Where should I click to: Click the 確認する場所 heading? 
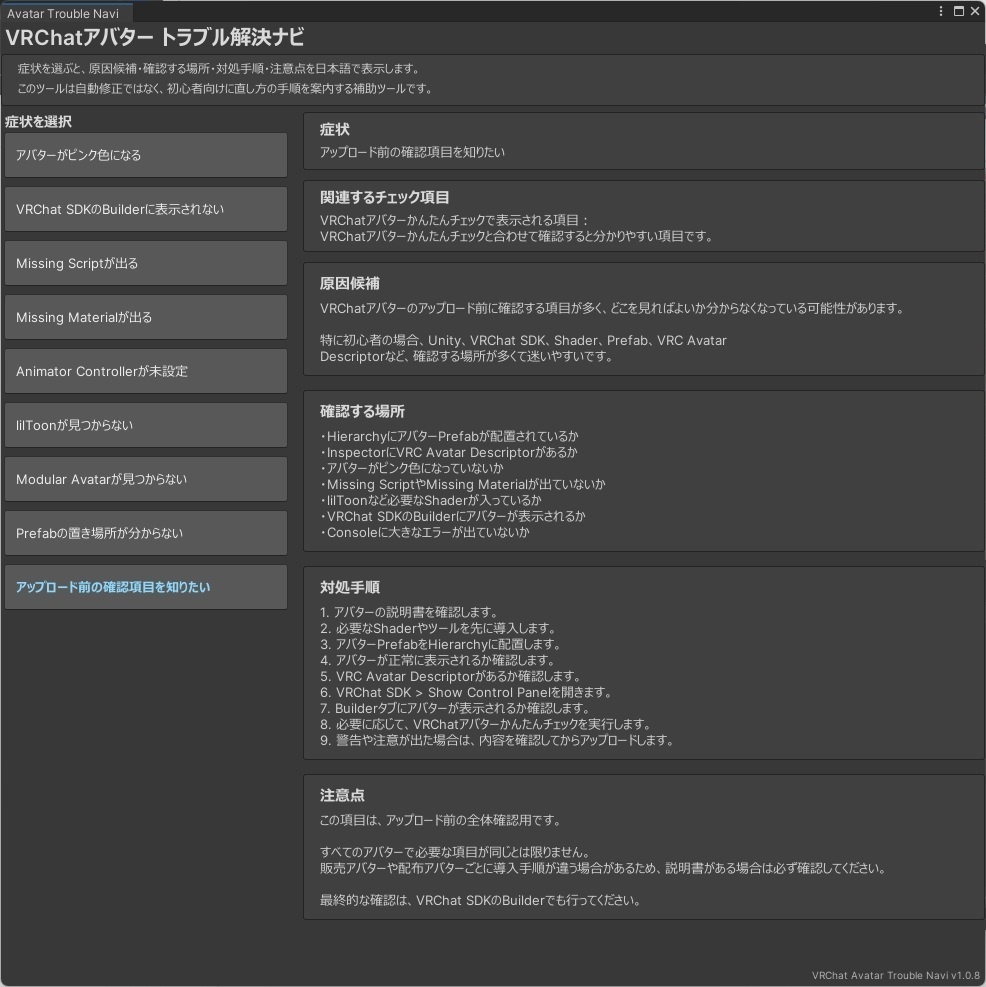click(x=362, y=412)
